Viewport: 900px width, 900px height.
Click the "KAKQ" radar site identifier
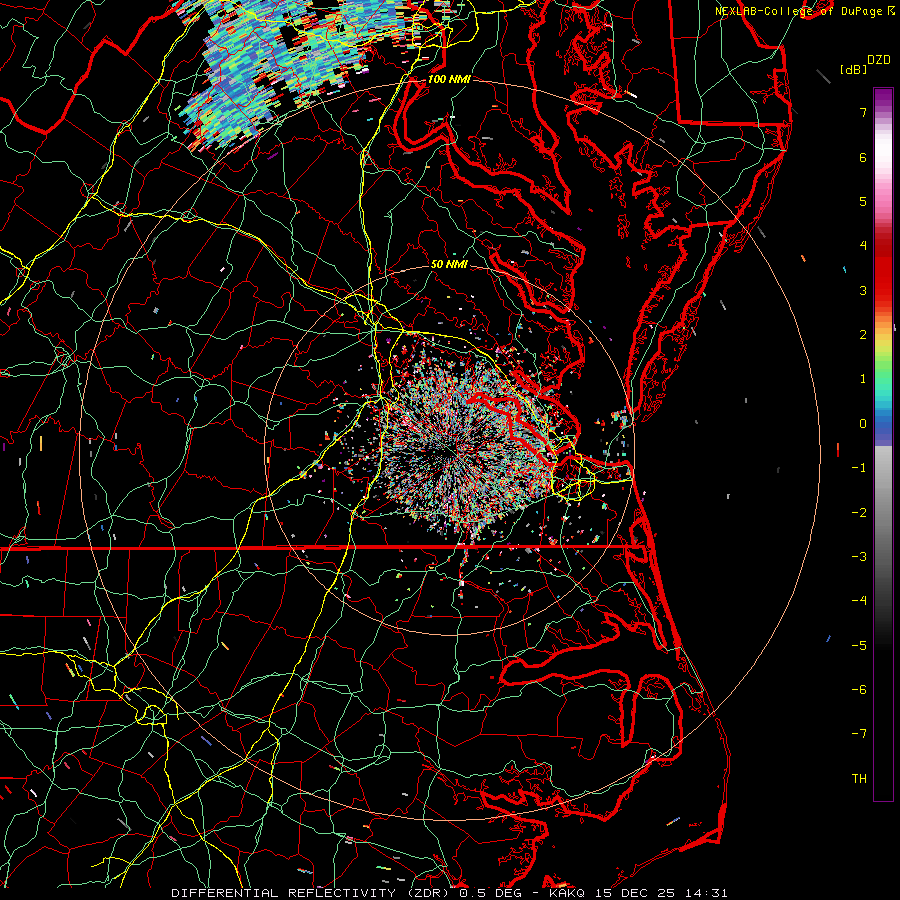coord(567,893)
